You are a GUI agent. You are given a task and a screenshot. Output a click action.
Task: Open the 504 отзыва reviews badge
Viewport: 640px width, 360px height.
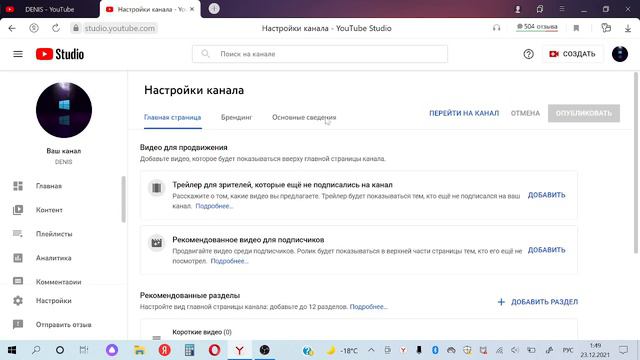pos(537,27)
